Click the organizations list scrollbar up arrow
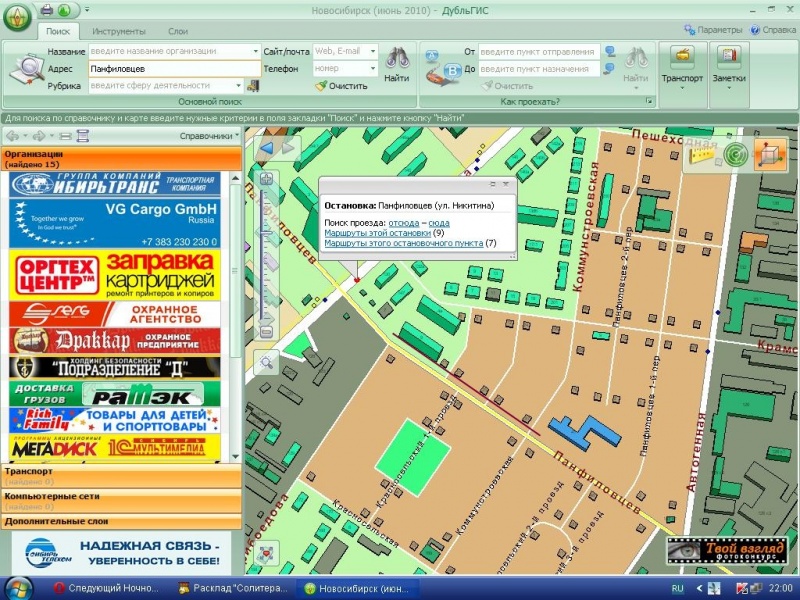This screenshot has height=600, width=800. pyautogui.click(x=235, y=178)
